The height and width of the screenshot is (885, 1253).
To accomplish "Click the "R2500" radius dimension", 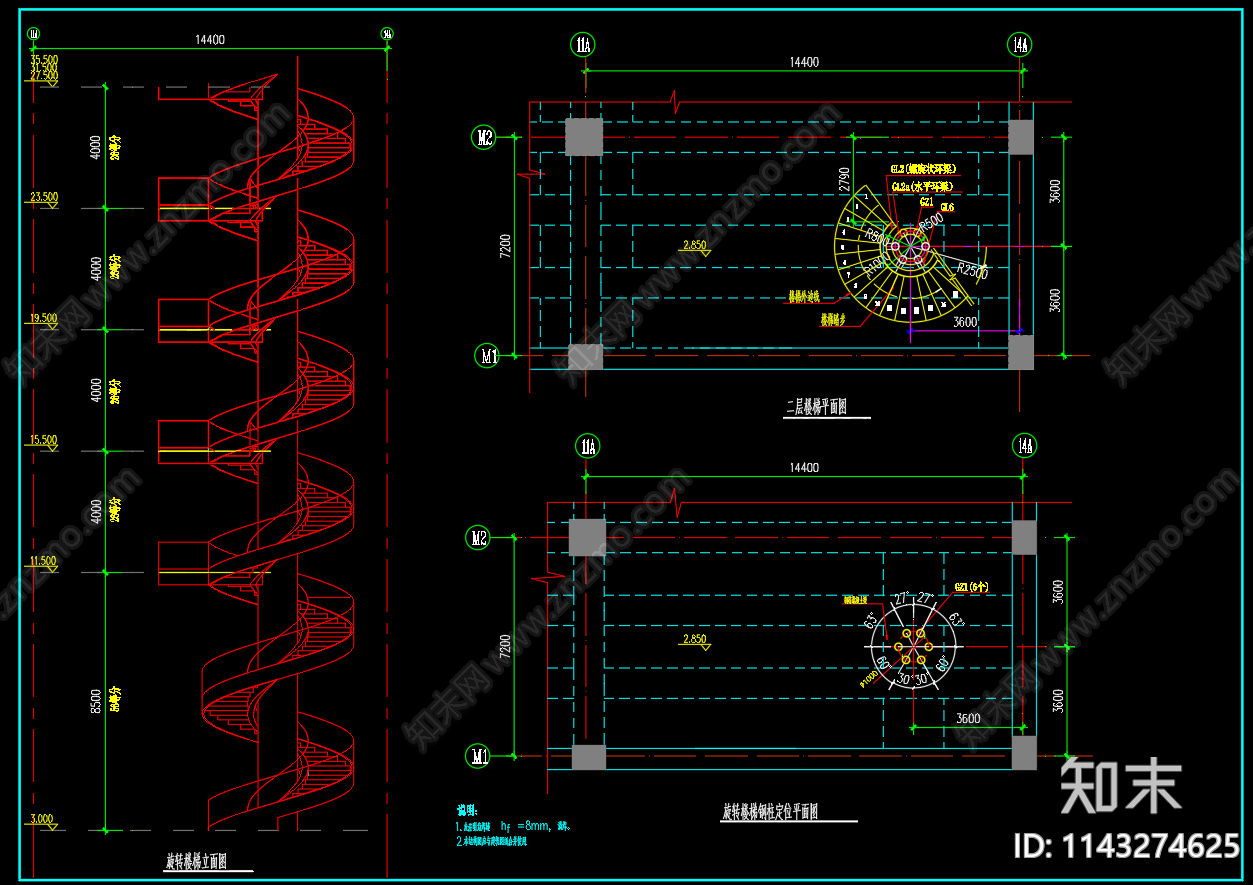I will pos(971,270).
